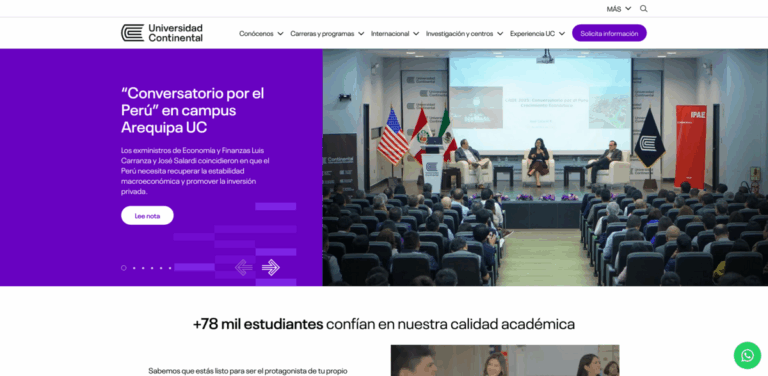Select the sixth carousel slide dot

tap(170, 268)
